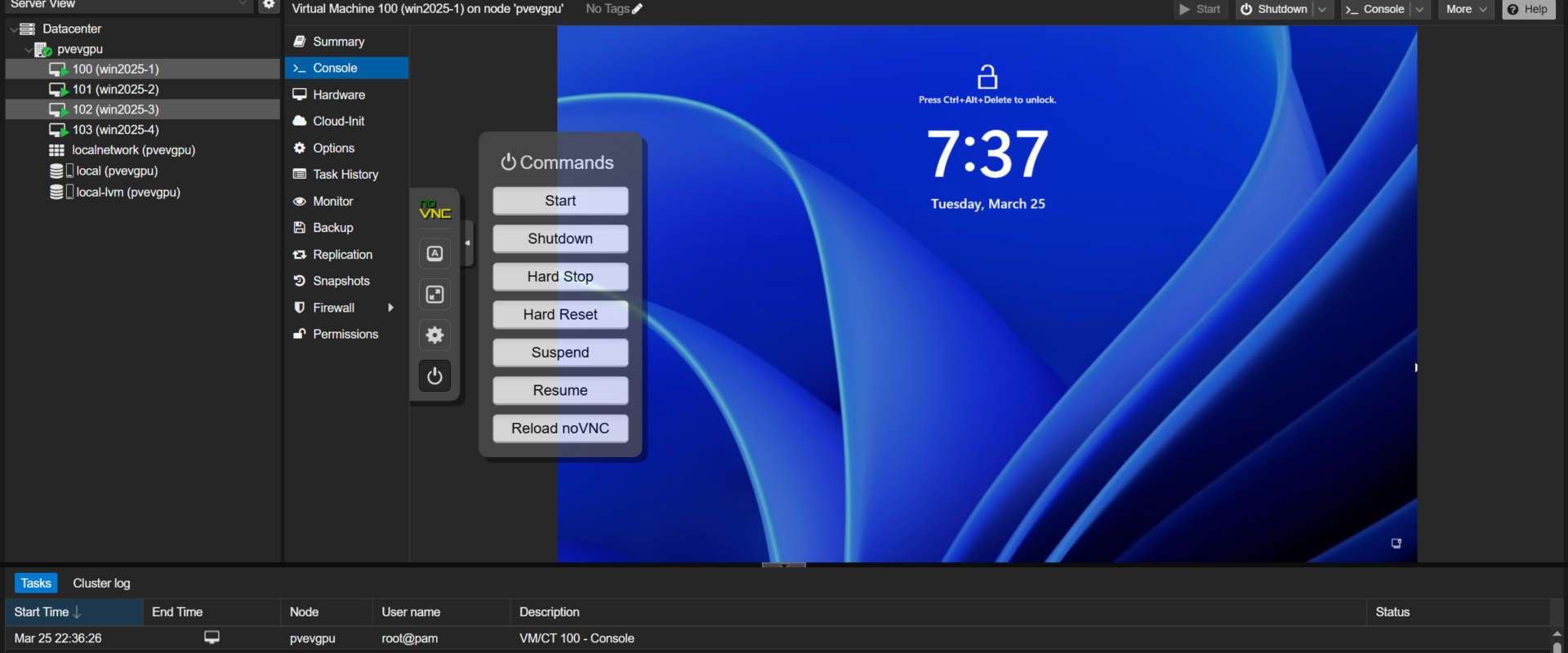The width and height of the screenshot is (1568, 653).
Task: Open the Permissions menu item
Action: [x=346, y=334]
